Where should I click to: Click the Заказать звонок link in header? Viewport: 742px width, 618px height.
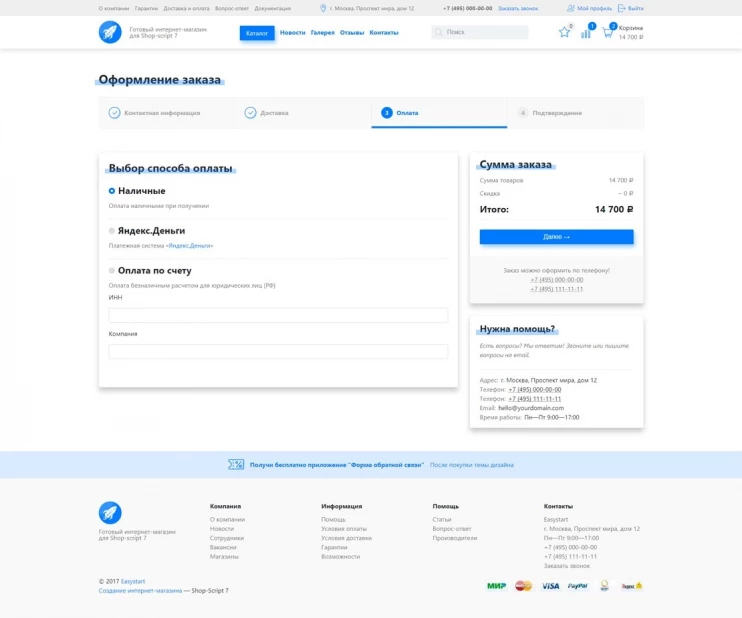click(518, 8)
